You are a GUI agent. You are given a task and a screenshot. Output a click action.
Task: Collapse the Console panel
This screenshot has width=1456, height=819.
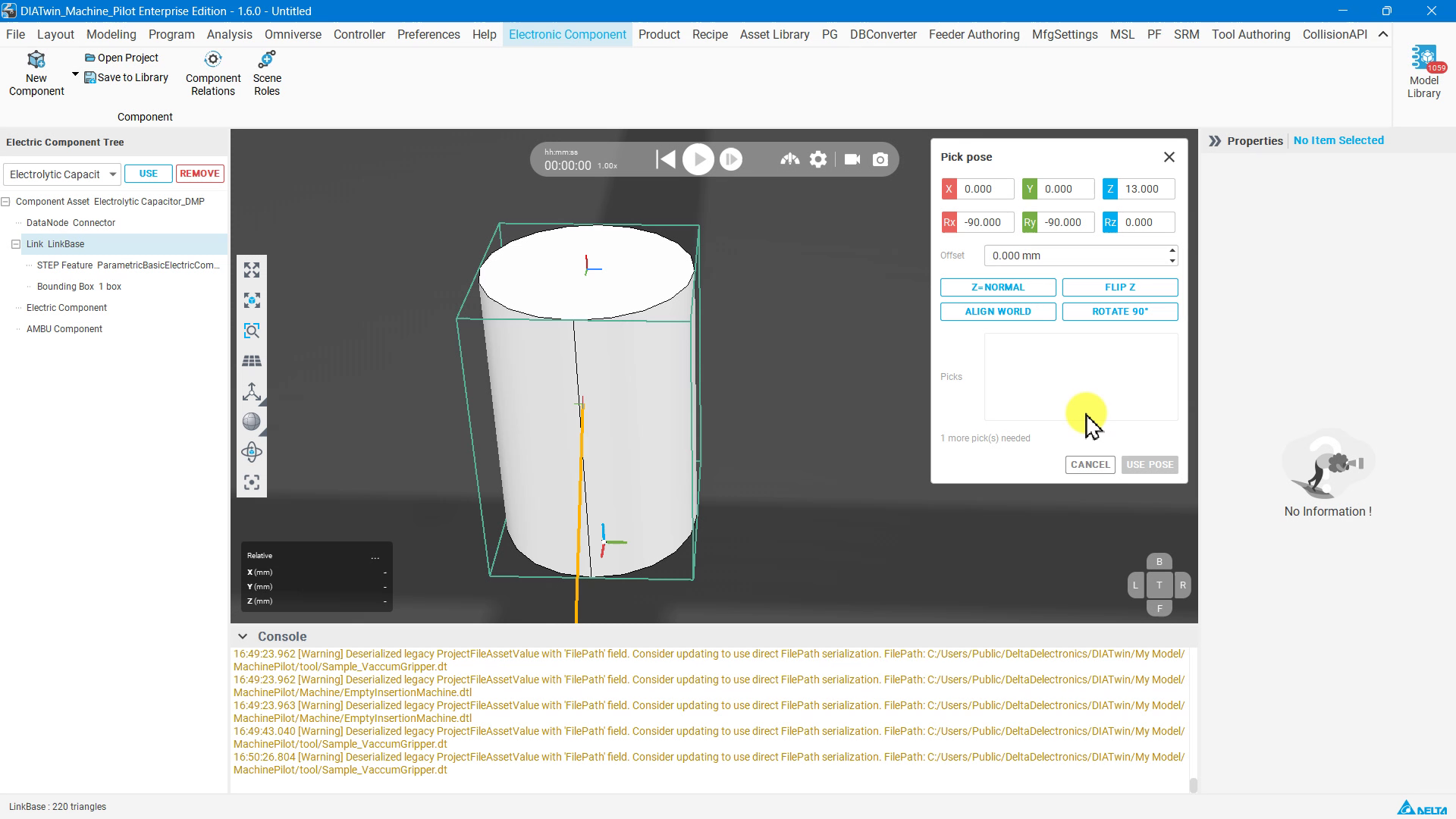242,637
